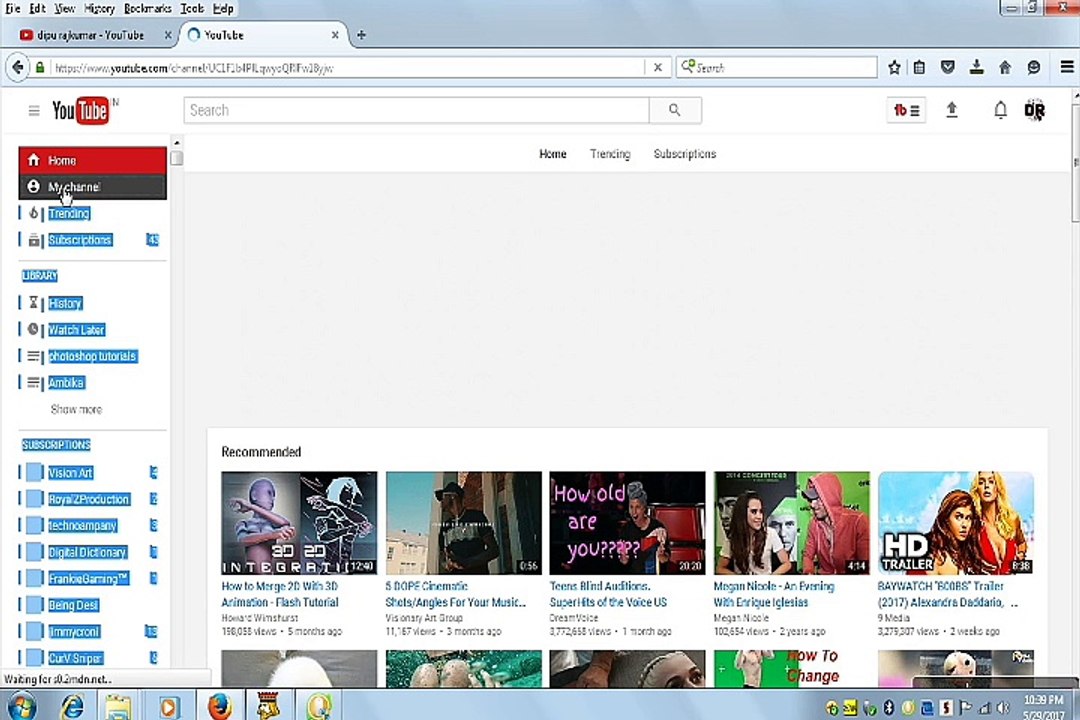1080x720 pixels.
Task: Open Megan Nicole video thumbnail
Action: tap(792, 523)
